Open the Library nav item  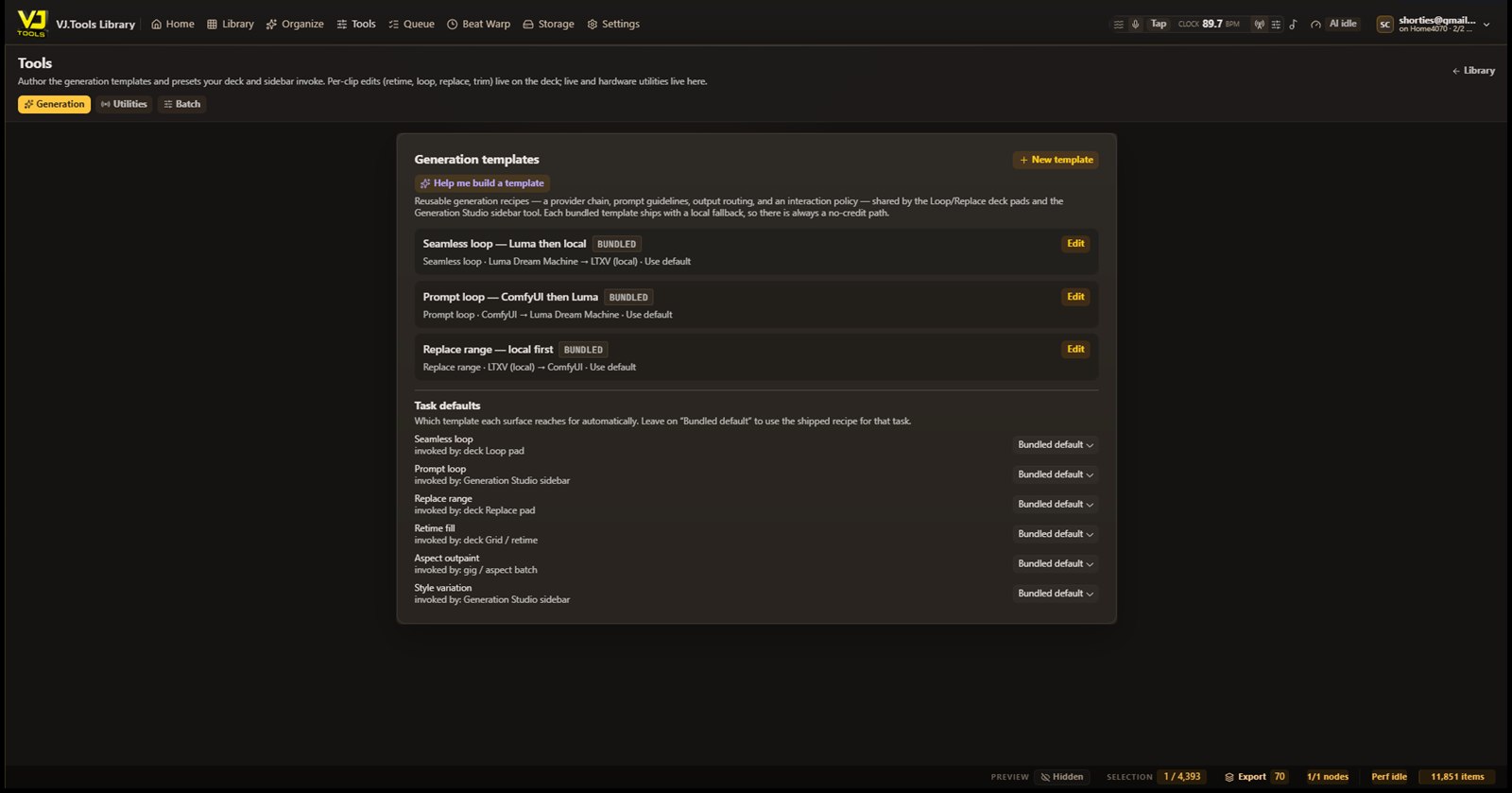(231, 24)
